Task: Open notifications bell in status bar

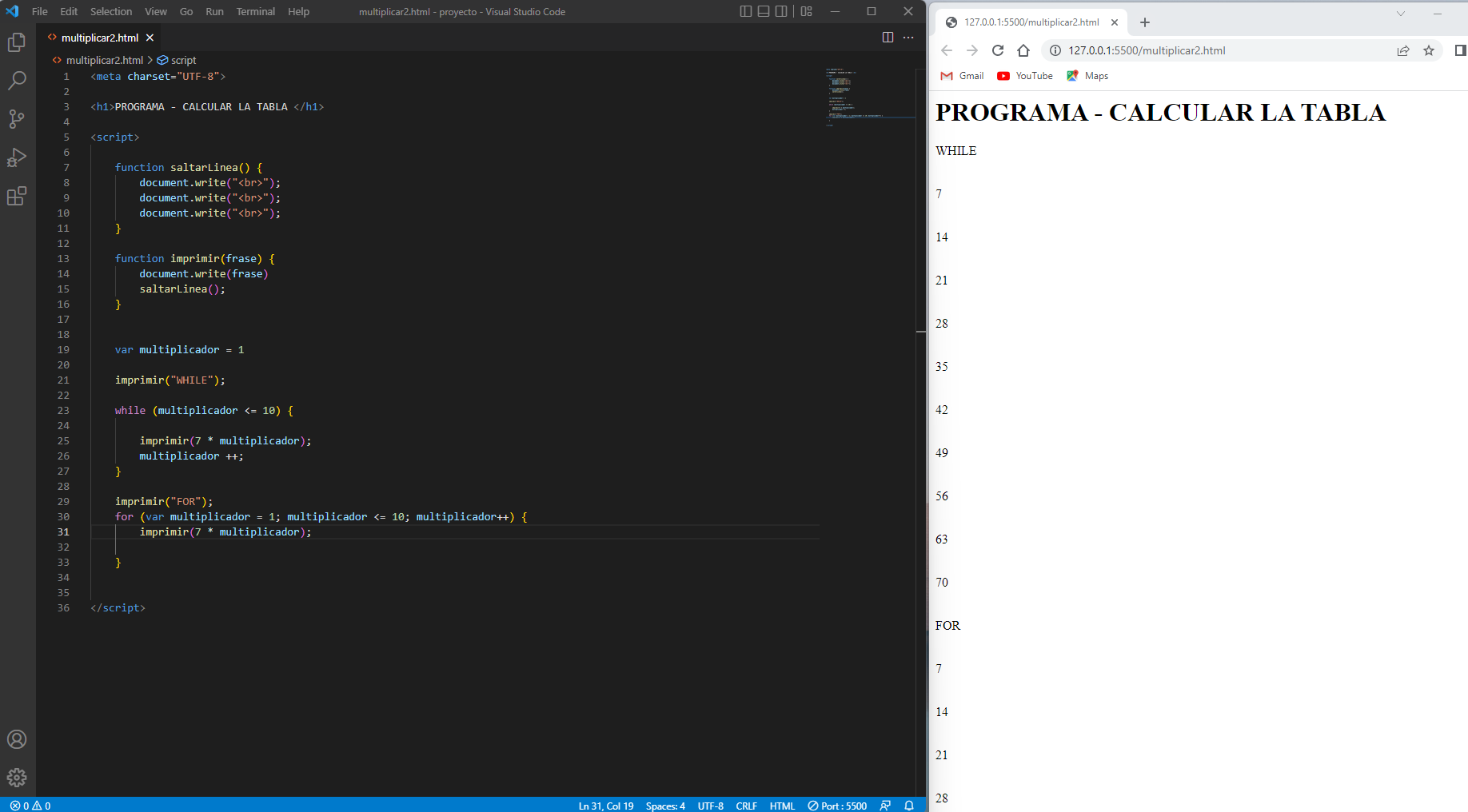Action: click(x=909, y=806)
